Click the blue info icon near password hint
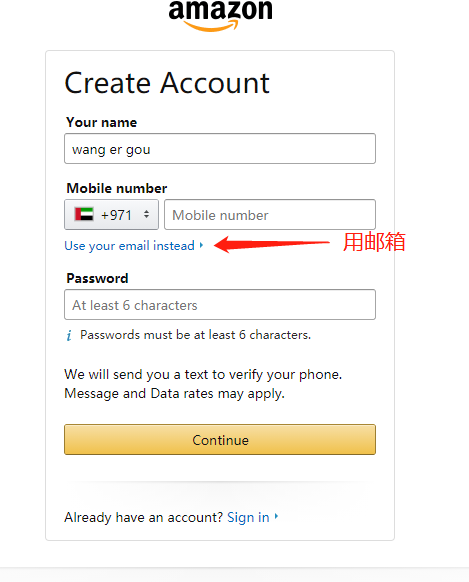The image size is (469, 582). 69,335
